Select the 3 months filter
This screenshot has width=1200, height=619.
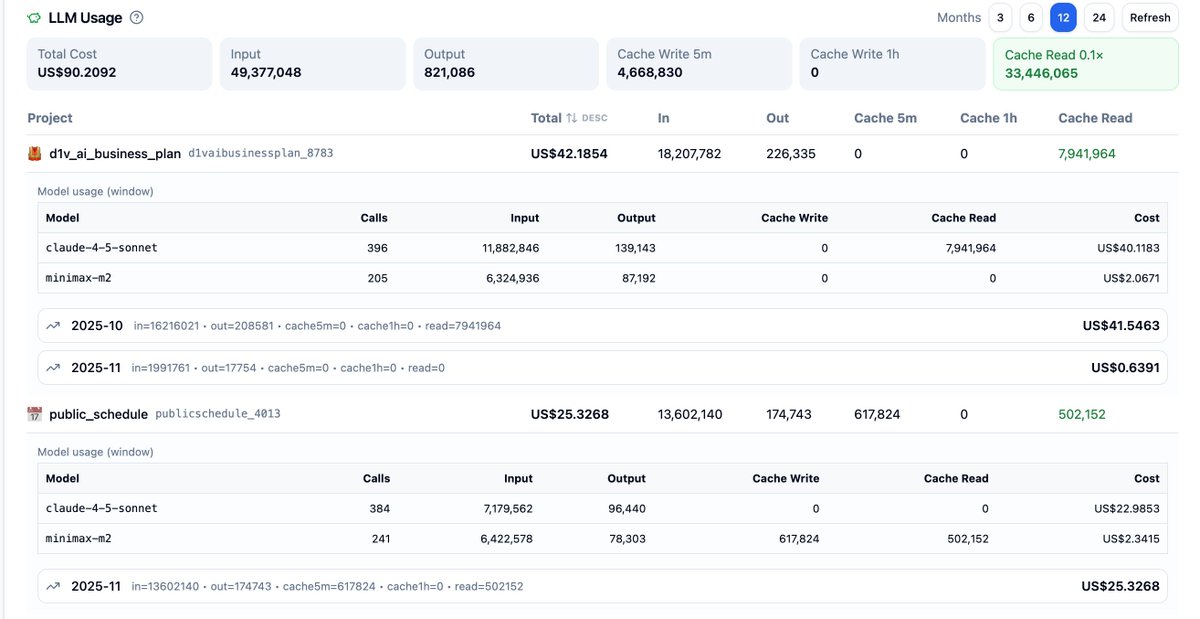pos(999,17)
